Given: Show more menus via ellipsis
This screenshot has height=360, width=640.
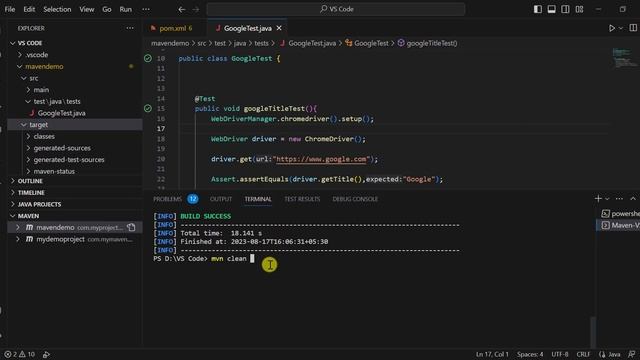Looking at the screenshot, I should [146, 9].
